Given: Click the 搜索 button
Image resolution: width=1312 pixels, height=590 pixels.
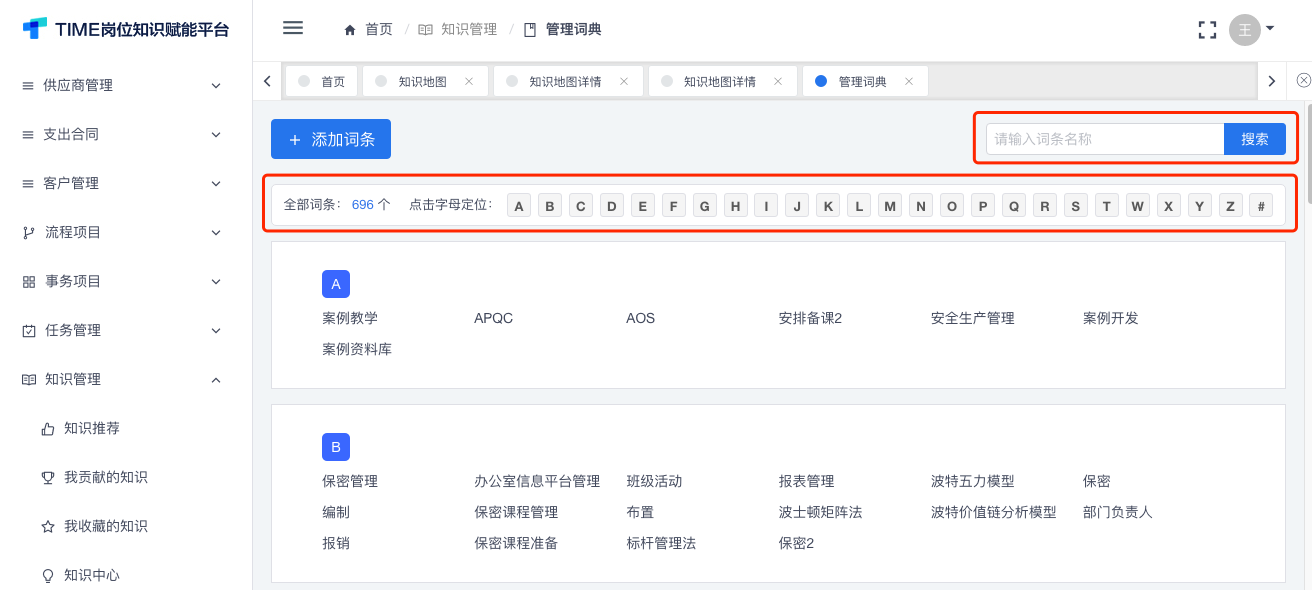Looking at the screenshot, I should [1255, 139].
